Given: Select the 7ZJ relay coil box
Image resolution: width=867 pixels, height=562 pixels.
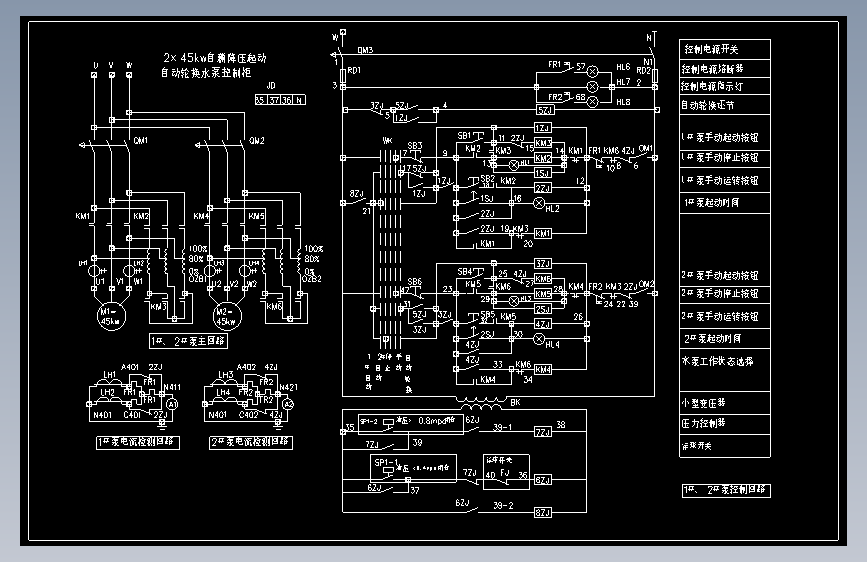Looking at the screenshot, I should click(543, 431).
